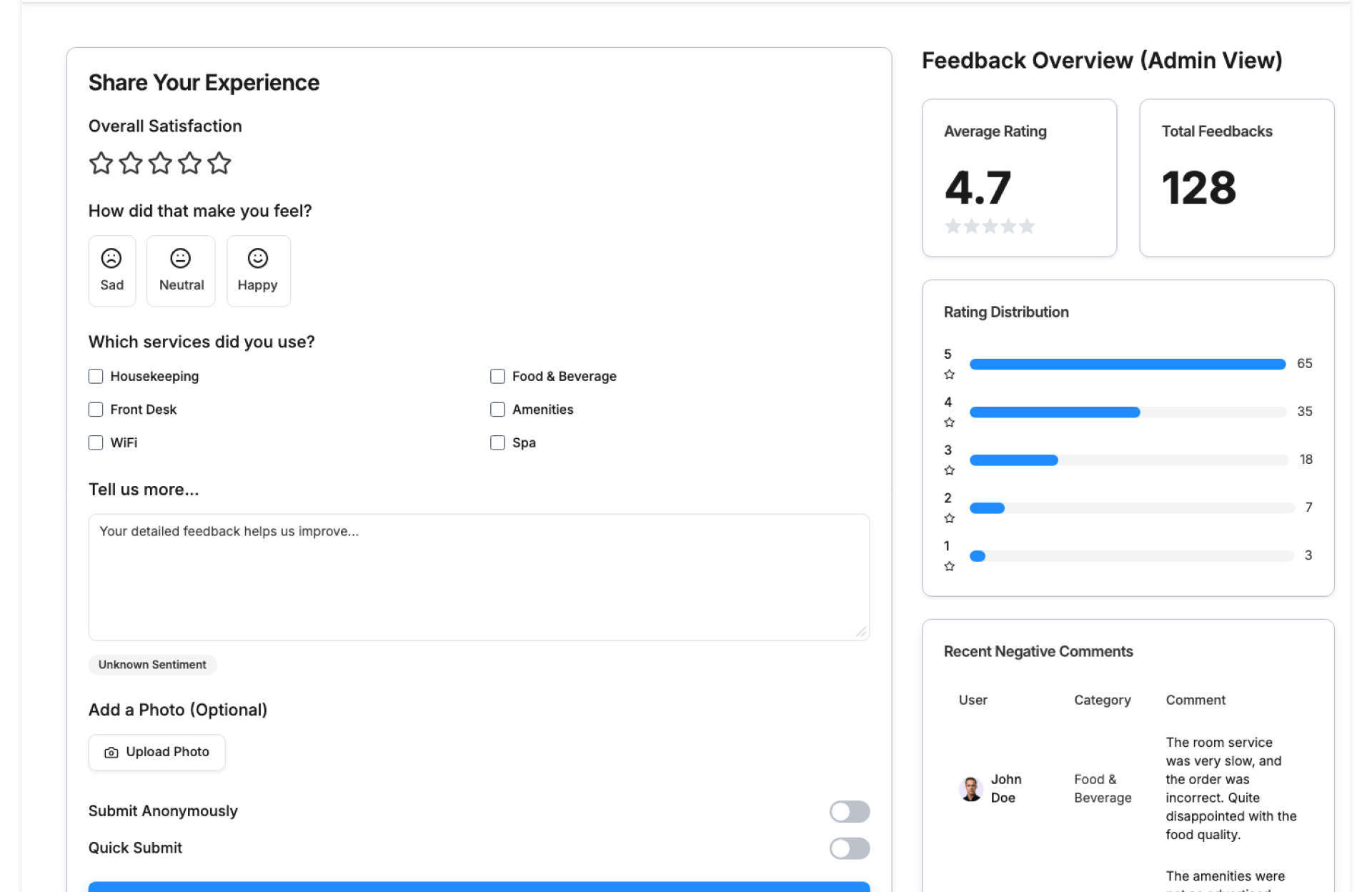Click the feedback details text area
Image resolution: width=1372 pixels, height=892 pixels.
(x=479, y=577)
